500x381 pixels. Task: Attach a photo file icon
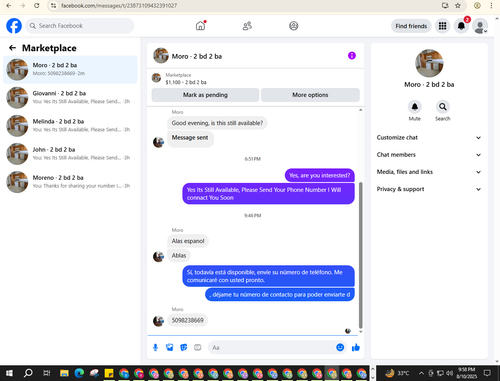170,348
